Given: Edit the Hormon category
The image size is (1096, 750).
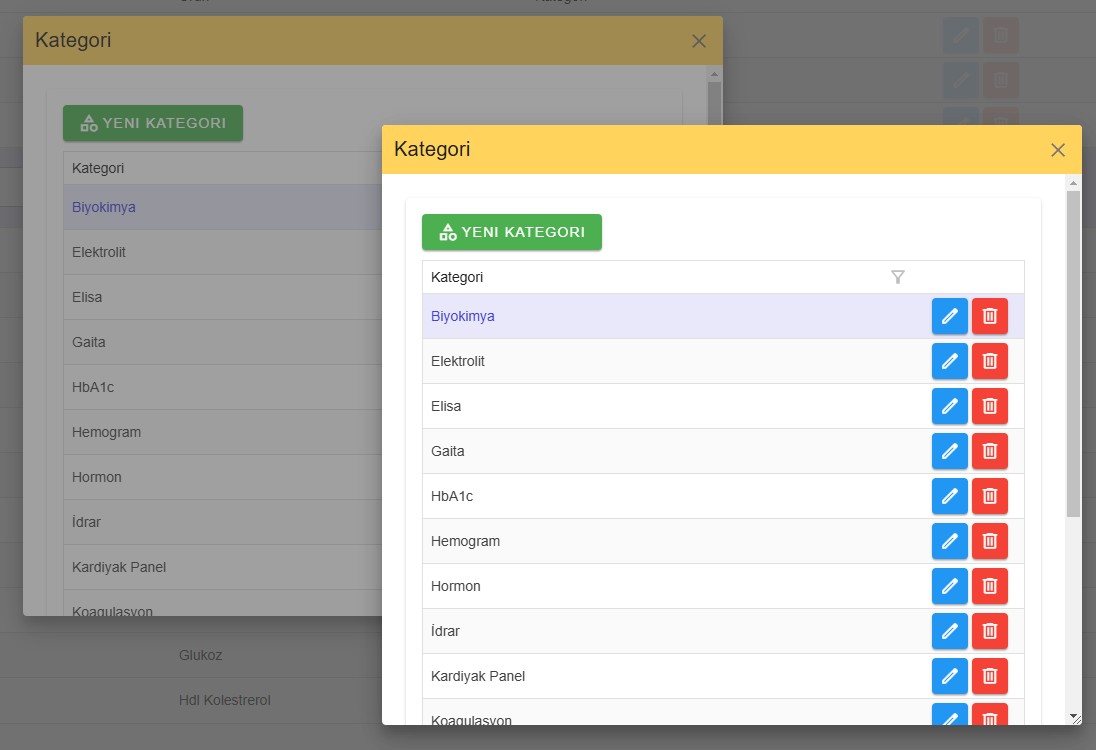Looking at the screenshot, I should 949,586.
